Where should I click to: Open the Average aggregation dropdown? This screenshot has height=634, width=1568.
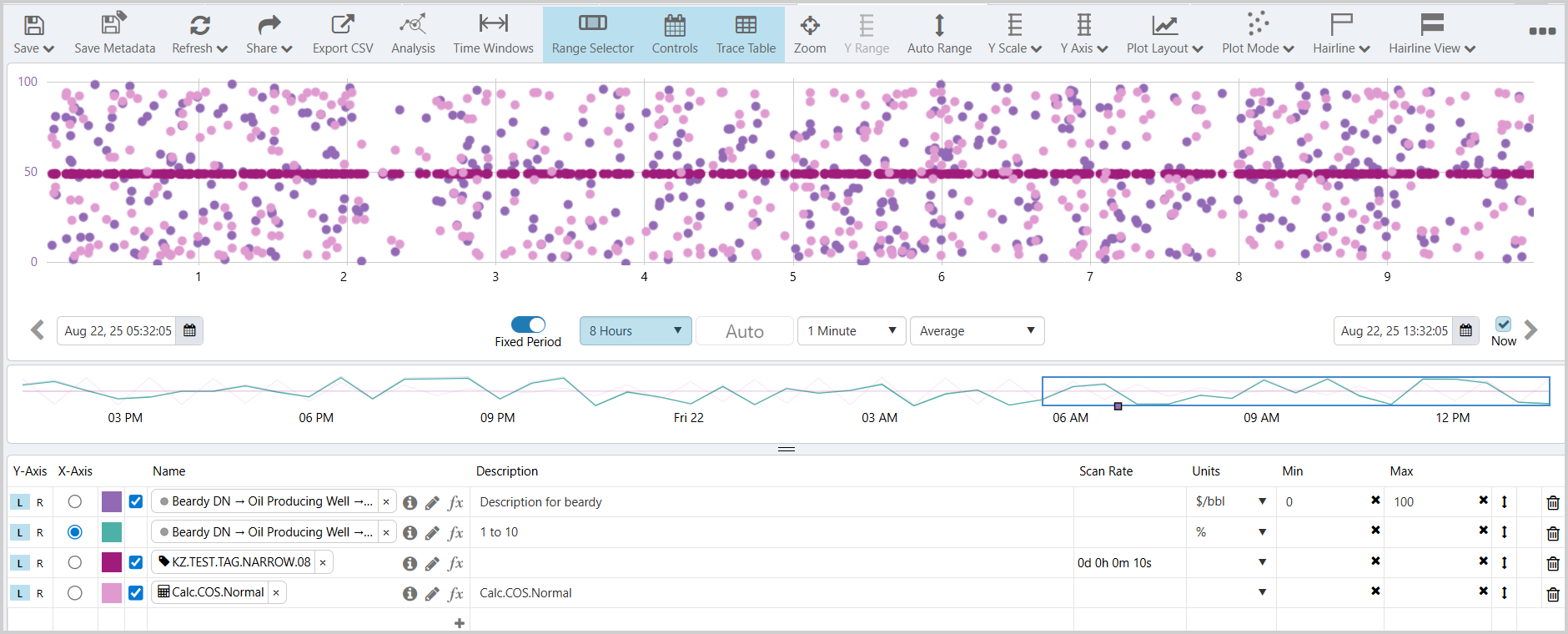click(977, 331)
